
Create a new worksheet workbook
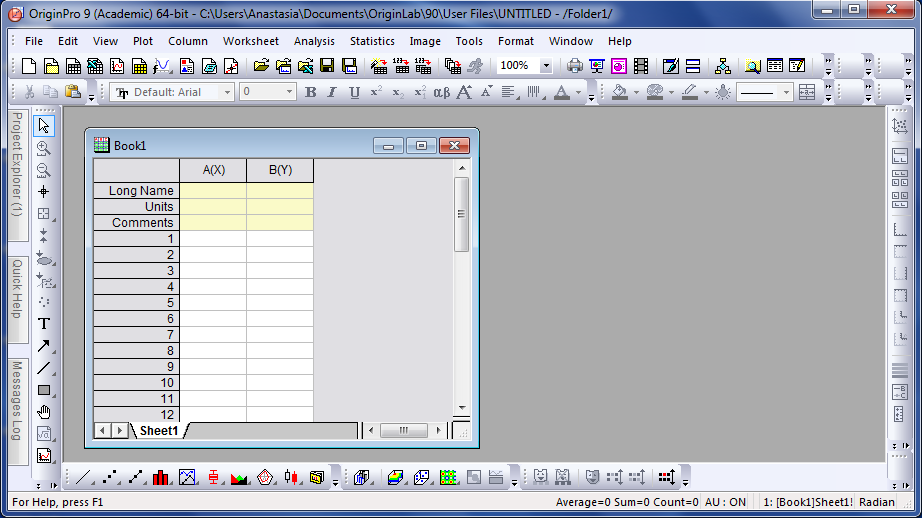(x=74, y=66)
